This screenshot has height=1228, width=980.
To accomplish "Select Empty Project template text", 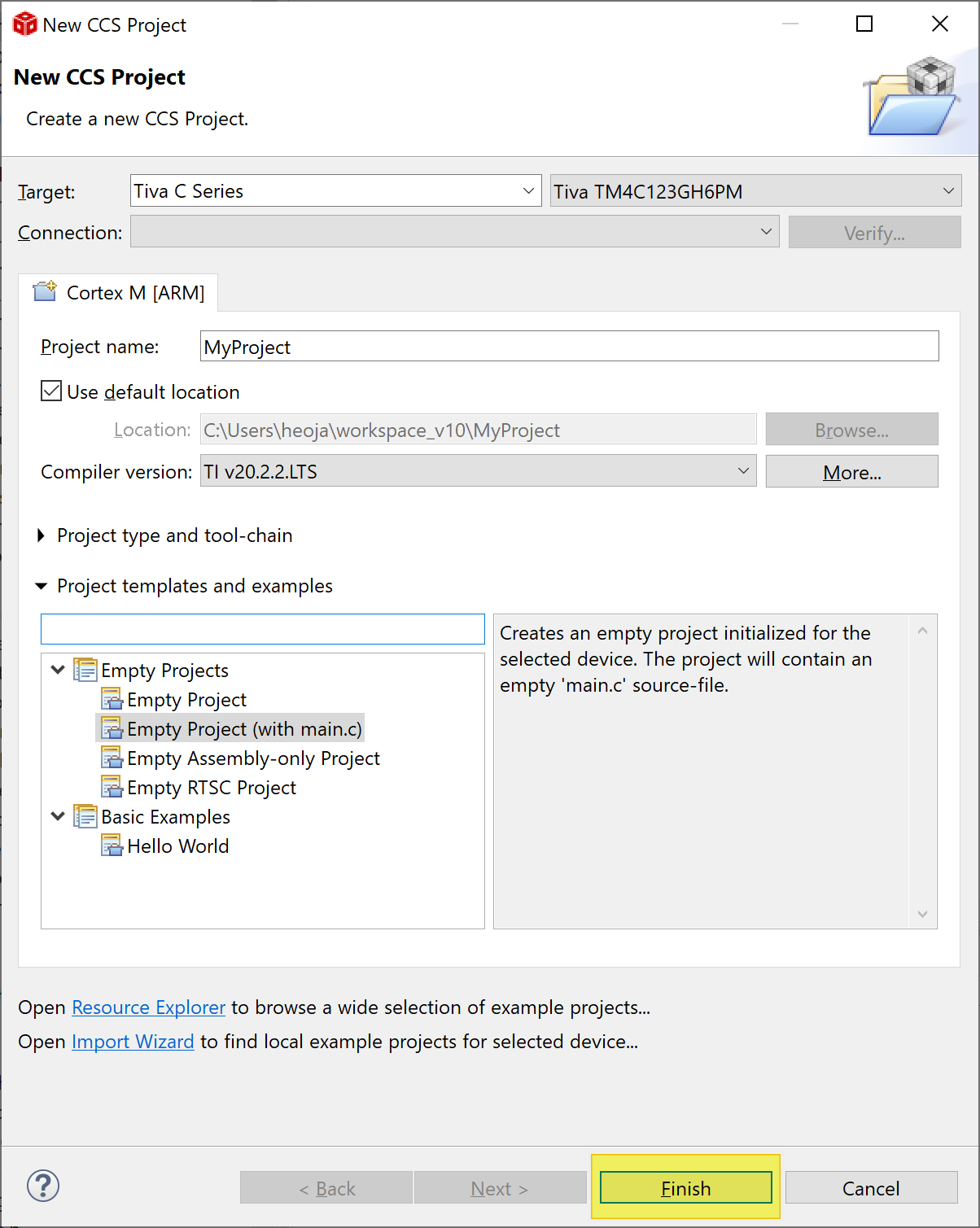I will [x=186, y=700].
